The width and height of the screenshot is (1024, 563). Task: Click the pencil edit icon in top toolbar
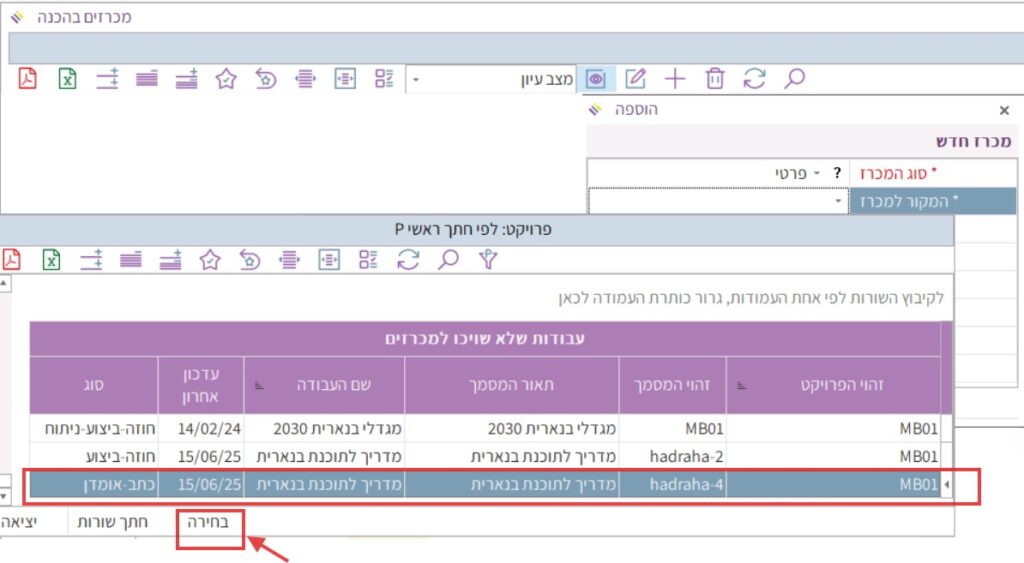pyautogui.click(x=635, y=79)
